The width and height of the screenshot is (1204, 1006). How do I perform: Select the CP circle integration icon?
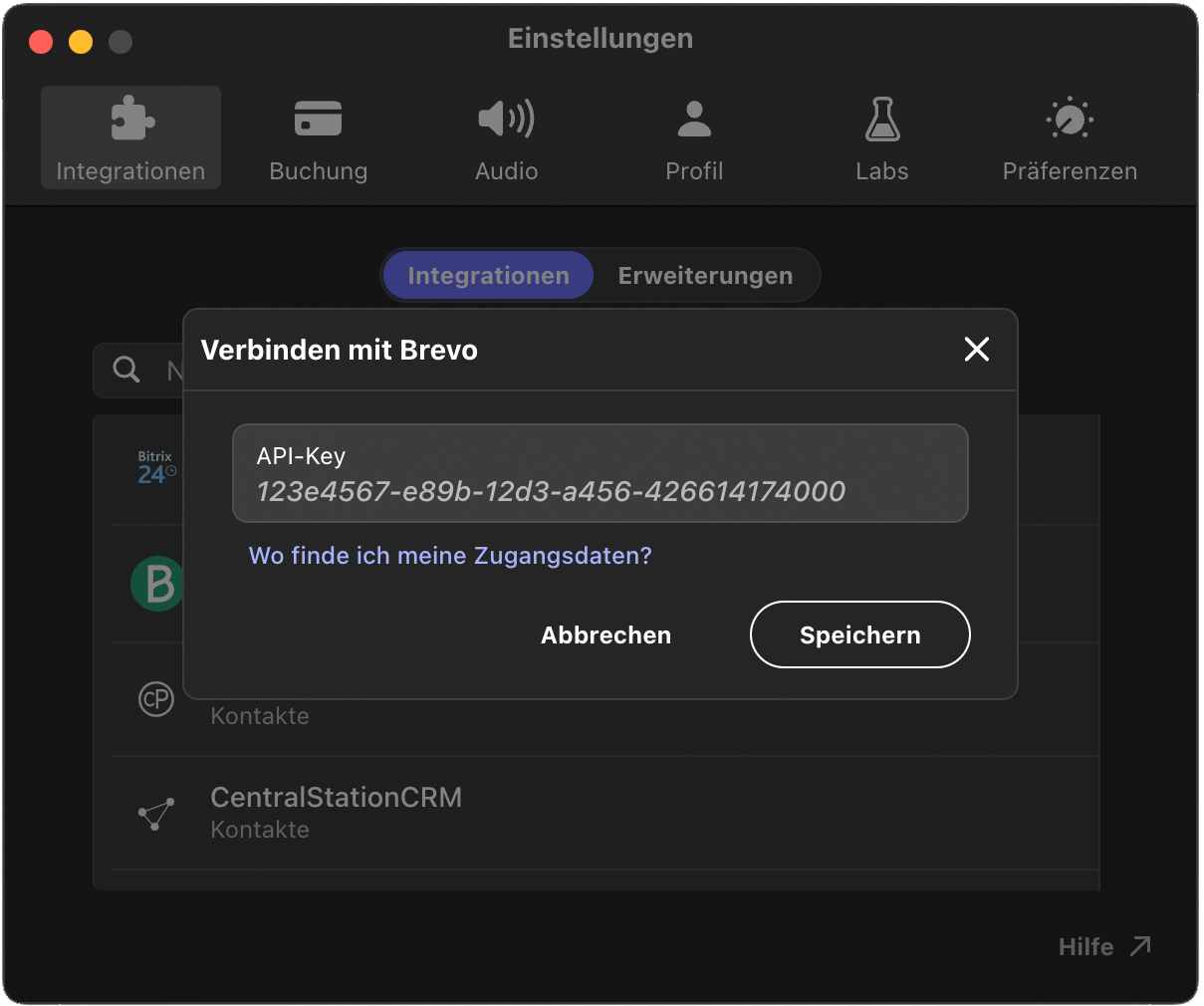coord(155,699)
